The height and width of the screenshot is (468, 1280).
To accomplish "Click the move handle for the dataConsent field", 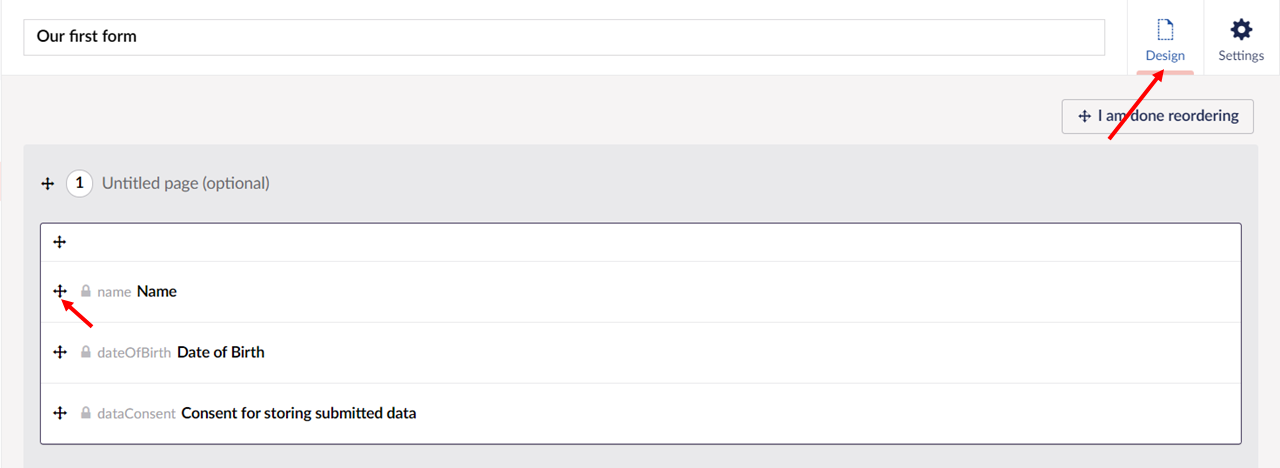I will coord(60,413).
